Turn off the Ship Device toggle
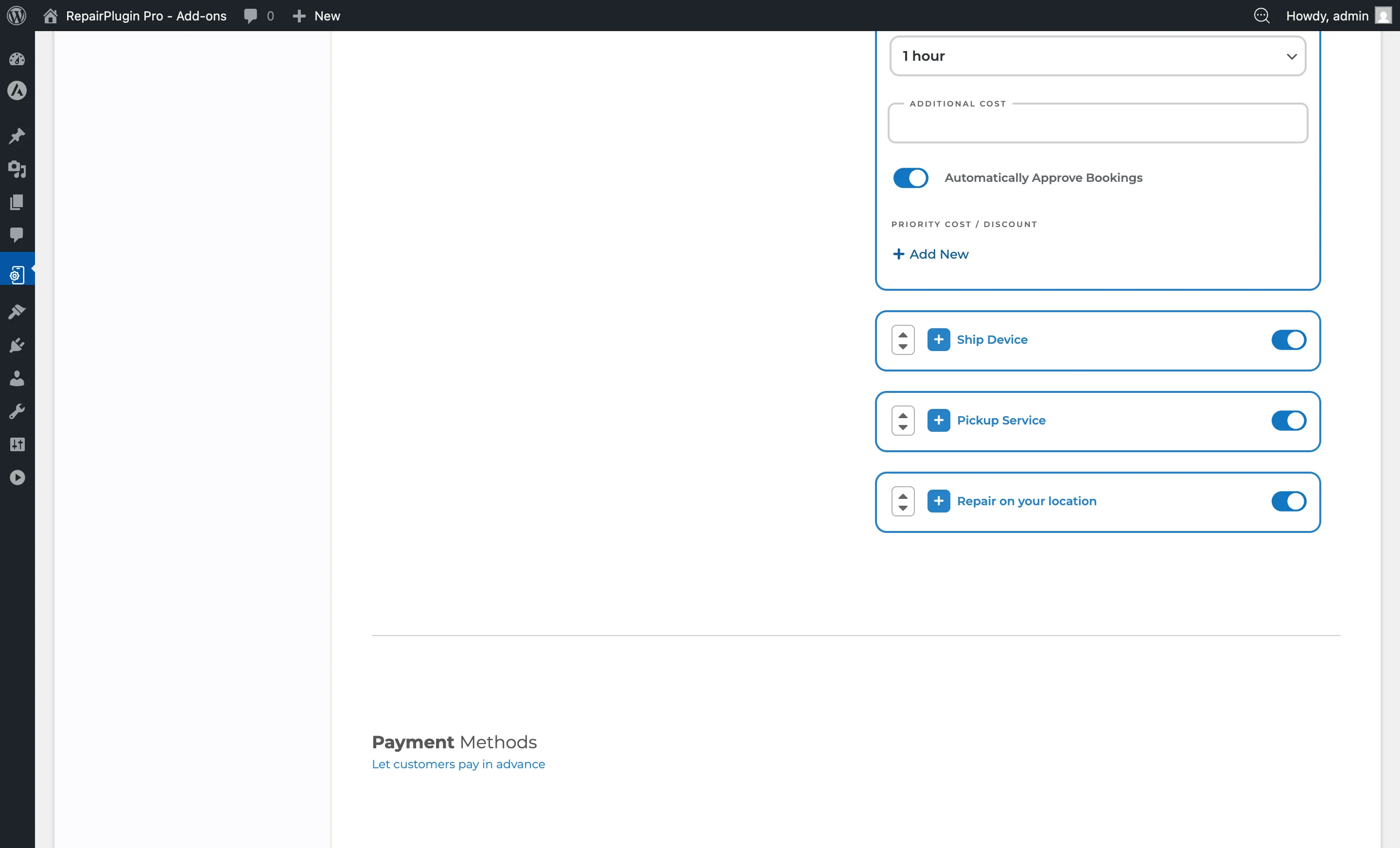 [1288, 340]
